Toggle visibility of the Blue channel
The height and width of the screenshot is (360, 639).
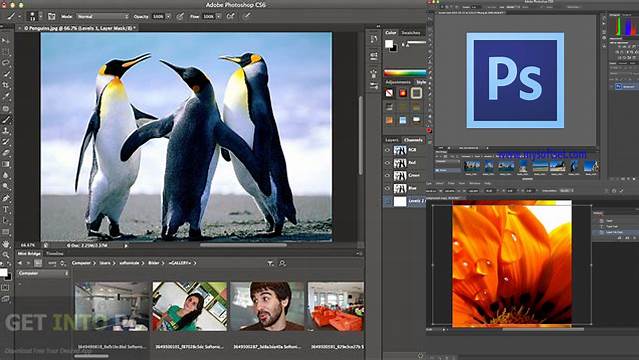pos(388,188)
